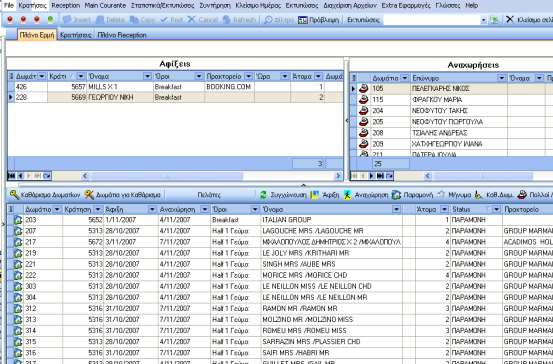Click the Προβολή preview toolbar button
Screen dimensions: 553x364
click(x=319, y=20)
